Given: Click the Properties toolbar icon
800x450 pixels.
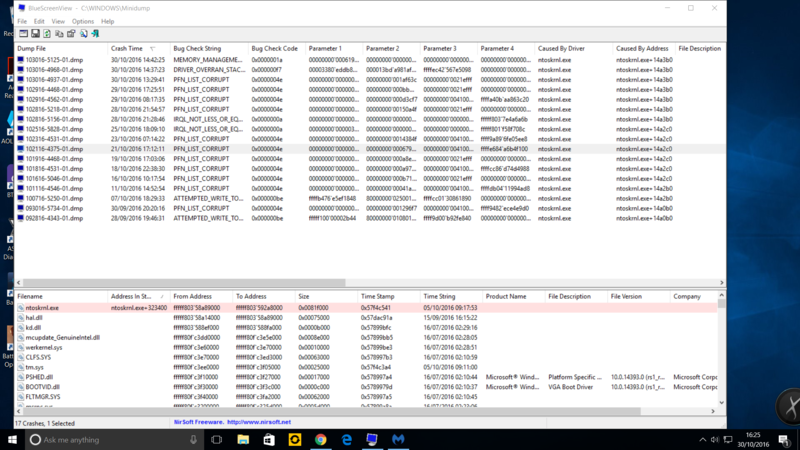Looking at the screenshot, I should tap(71, 34).
